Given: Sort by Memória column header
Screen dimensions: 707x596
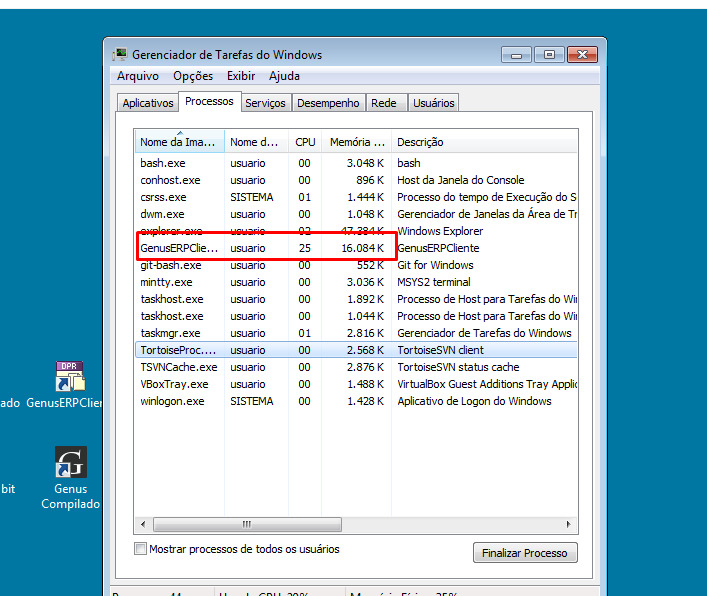Looking at the screenshot, I should [357, 142].
